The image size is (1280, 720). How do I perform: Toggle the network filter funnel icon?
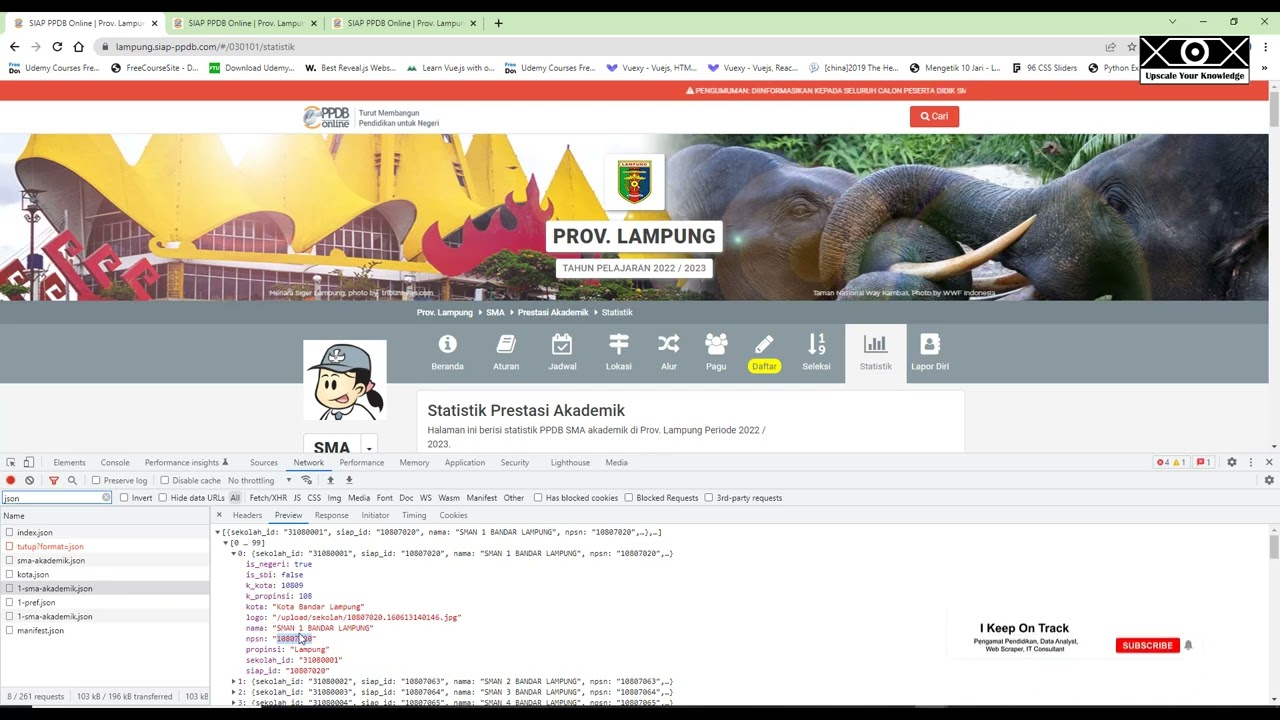point(54,481)
